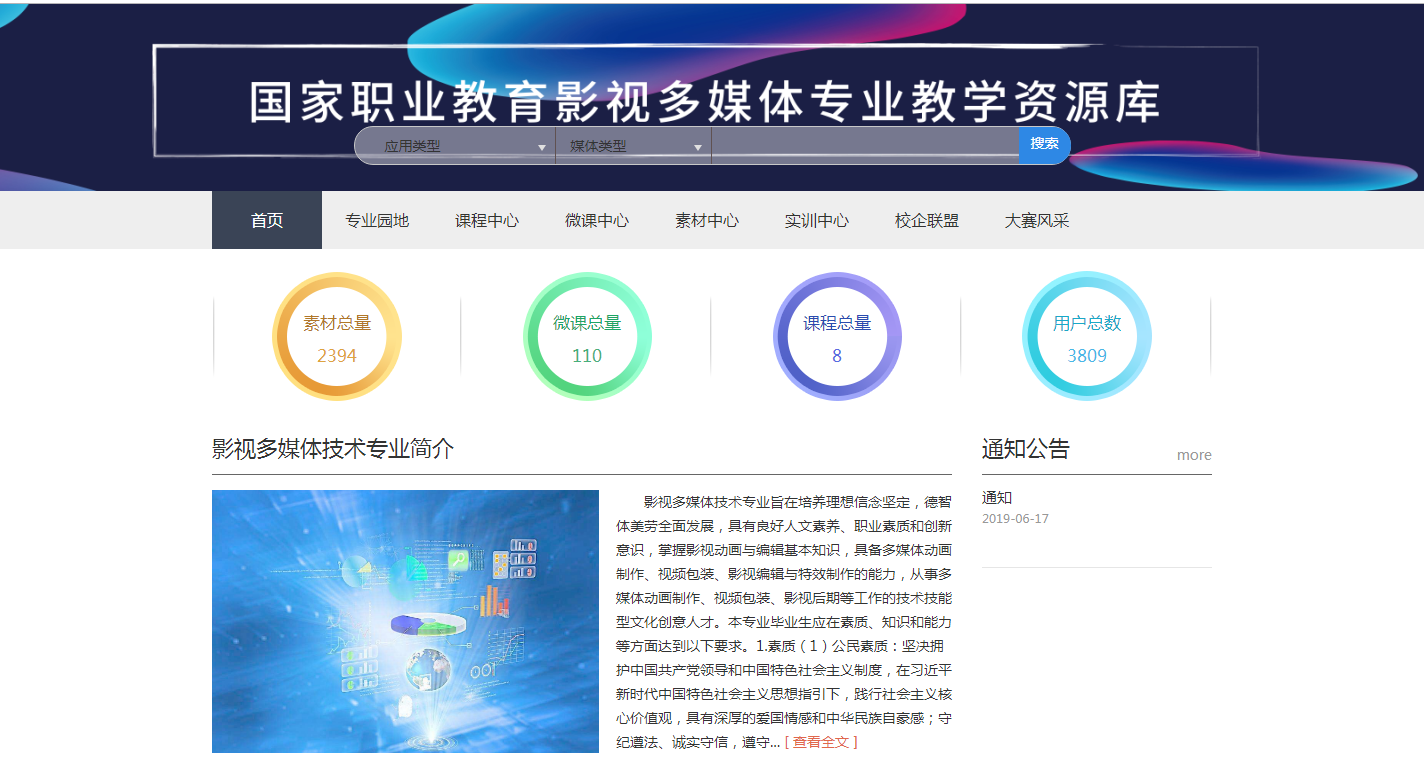Screen dimensions: 1424x763
Task: Click the search keyword input field
Action: coord(865,146)
